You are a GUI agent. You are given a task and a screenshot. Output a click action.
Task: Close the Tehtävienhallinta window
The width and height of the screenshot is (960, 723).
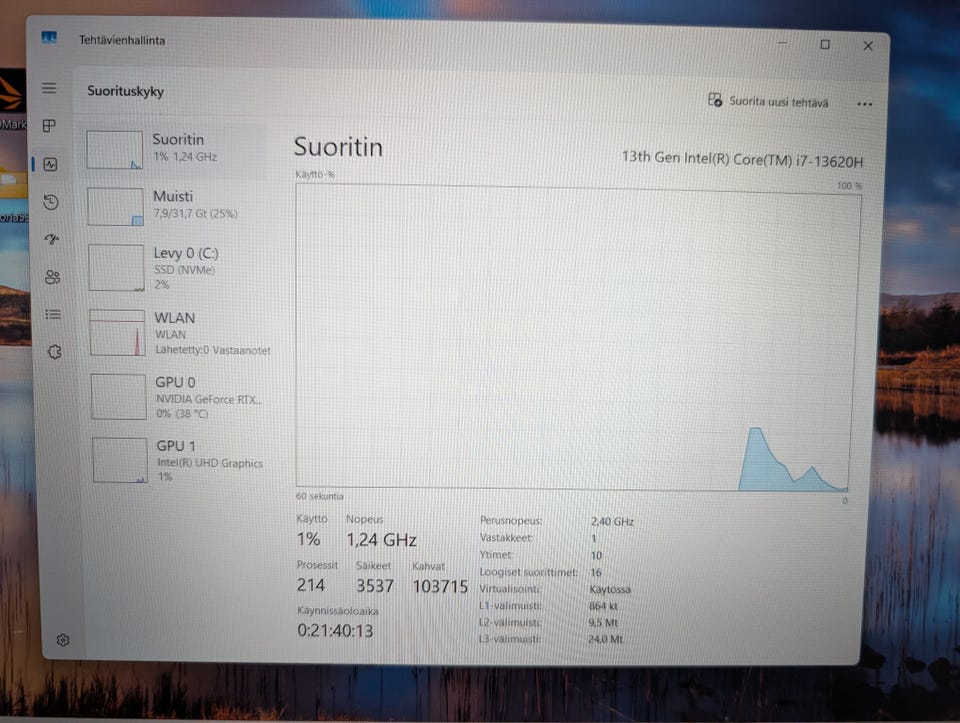tap(868, 46)
